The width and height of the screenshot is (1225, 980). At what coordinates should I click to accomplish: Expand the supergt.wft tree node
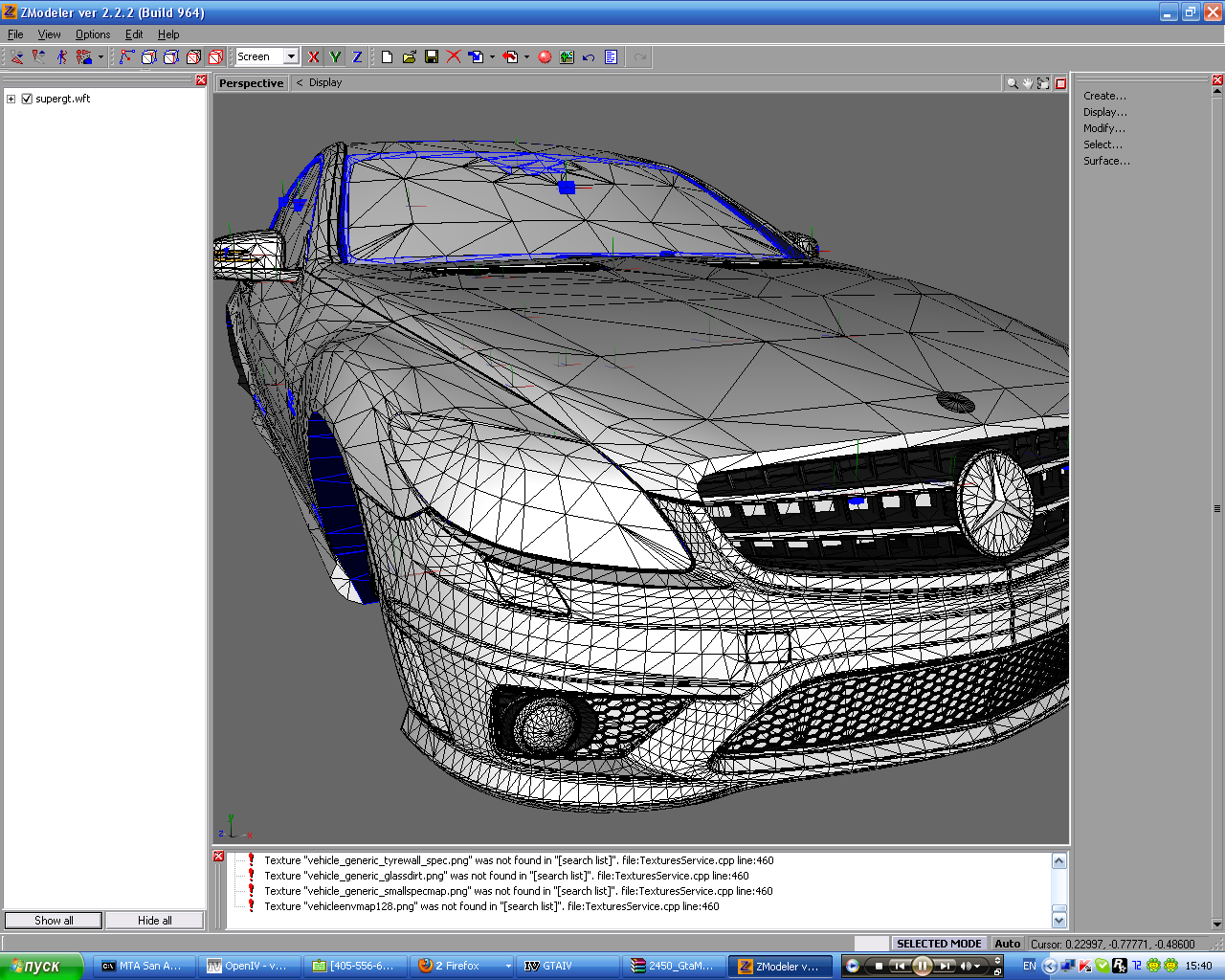[x=11, y=99]
